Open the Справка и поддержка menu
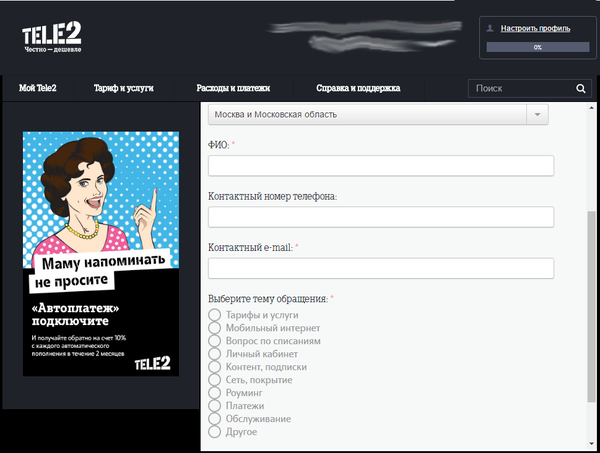Image resolution: width=600 pixels, height=453 pixels. point(358,88)
